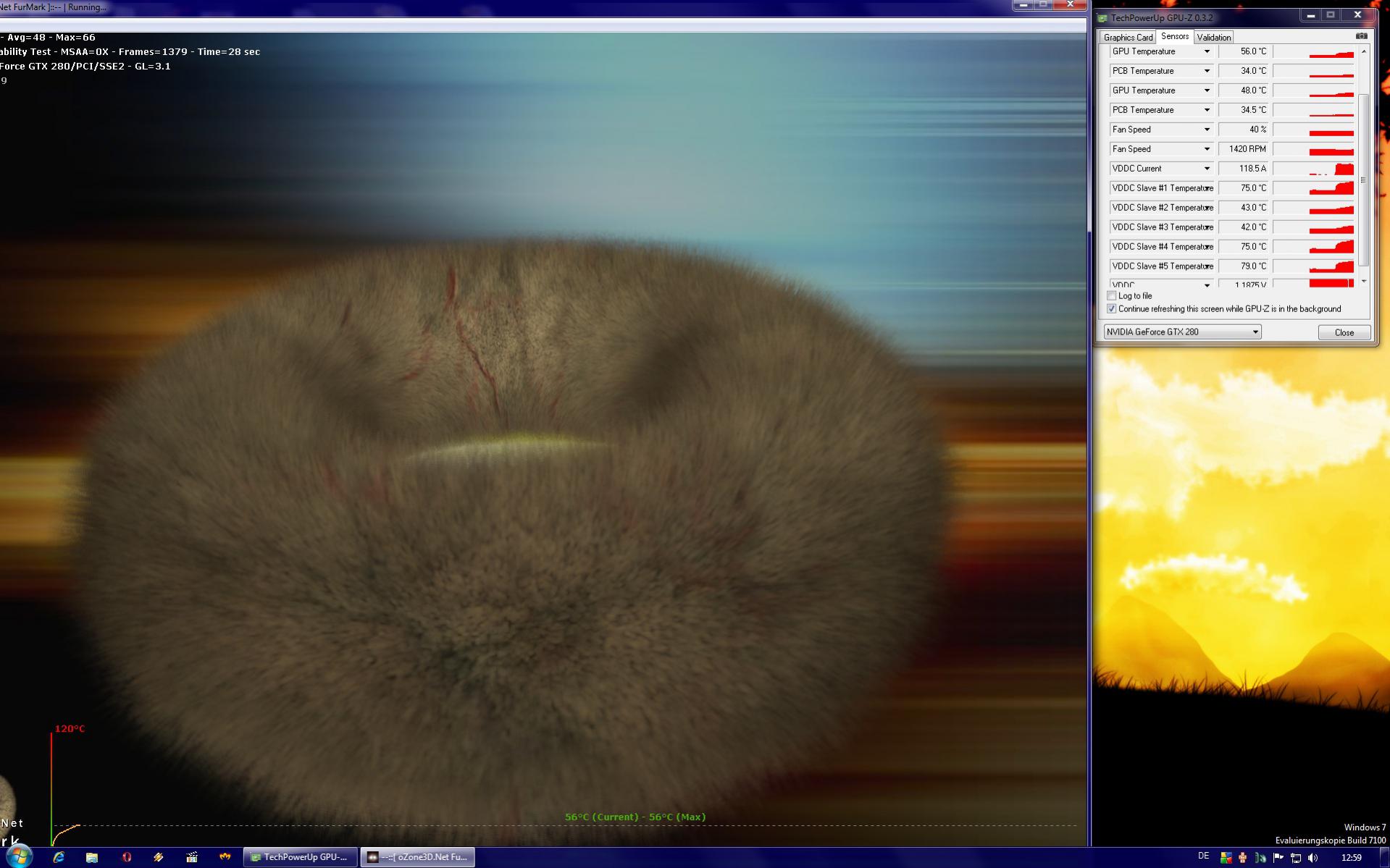Switch to oZone3D.Net FurMark taskbar button
Image resolution: width=1390 pixels, height=868 pixels.
(418, 857)
